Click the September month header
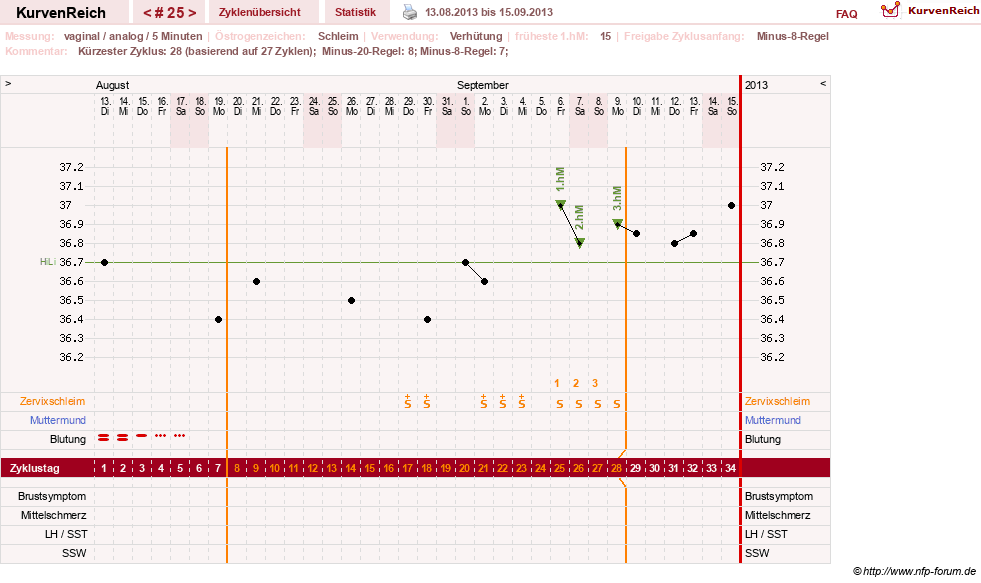This screenshot has width=981, height=583. click(x=482, y=85)
